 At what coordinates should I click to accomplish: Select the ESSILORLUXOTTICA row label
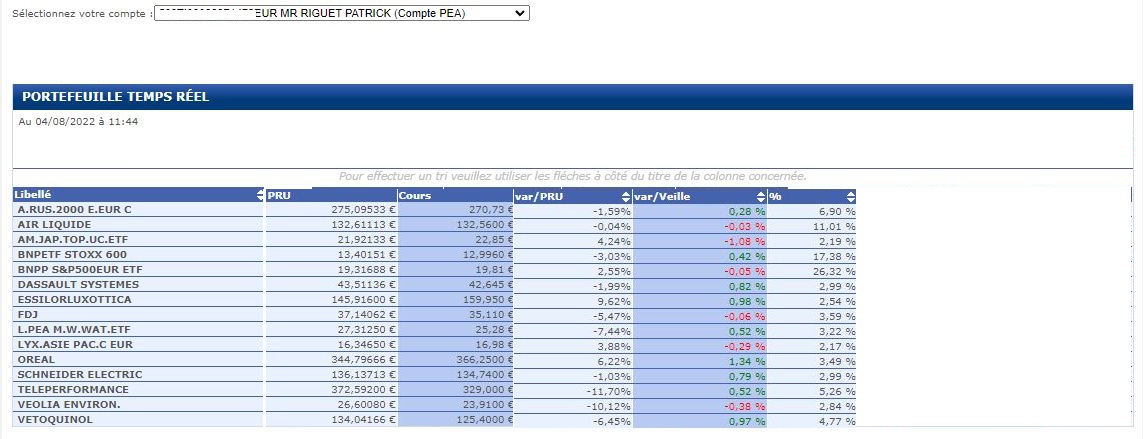pyautogui.click(x=74, y=300)
